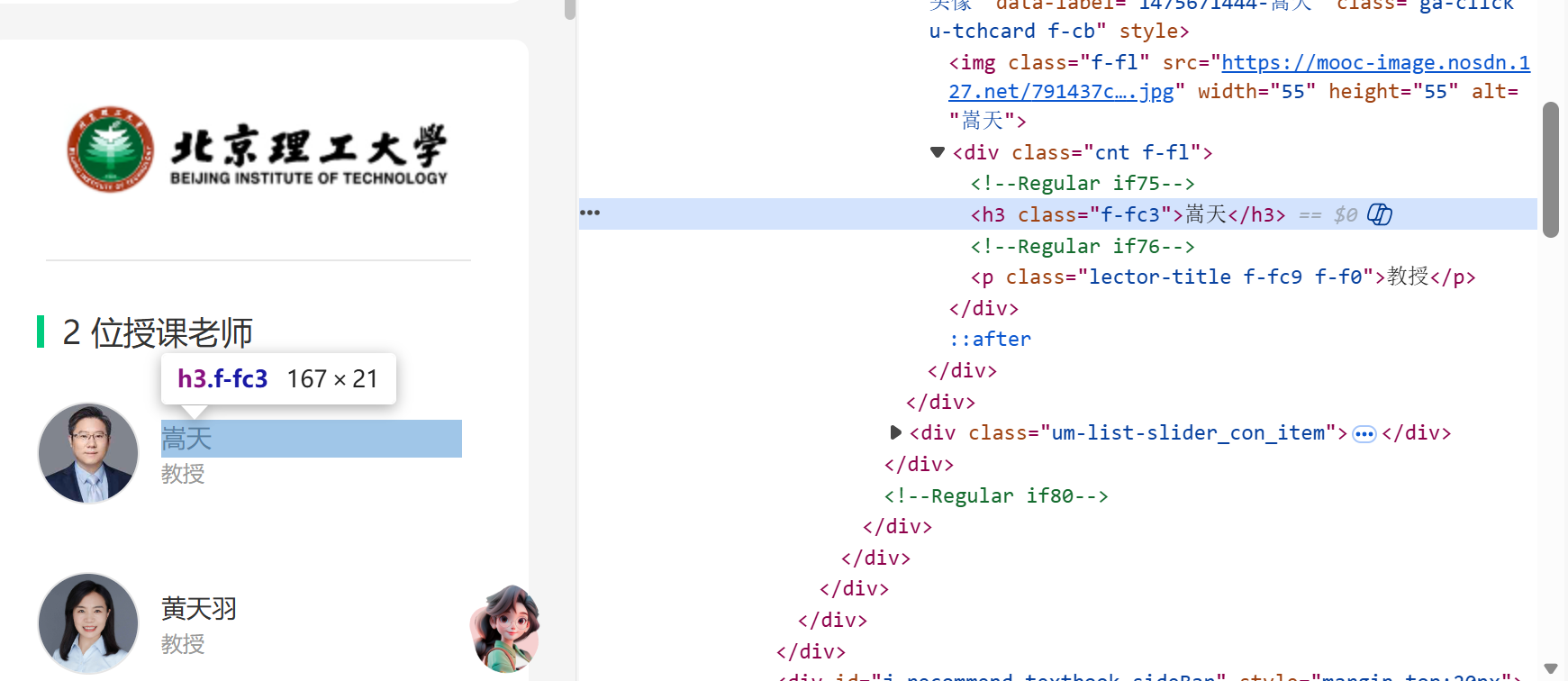Open the teacher name 黄天羽
Screen dimensions: 1568x681
pos(199,609)
